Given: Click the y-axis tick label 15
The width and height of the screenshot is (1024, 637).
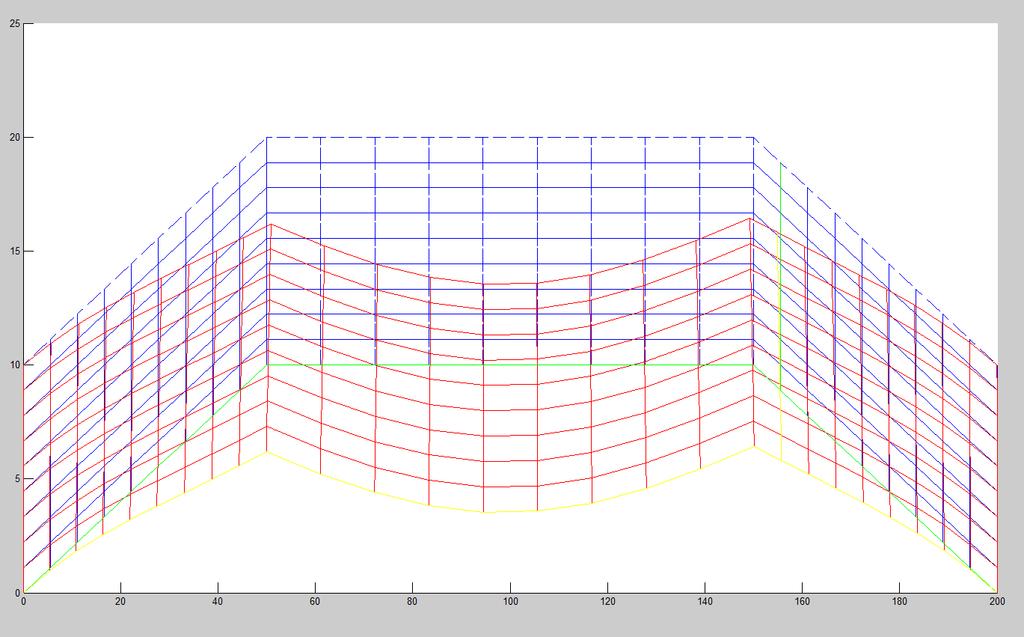Looking at the screenshot, I should tap(16, 252).
